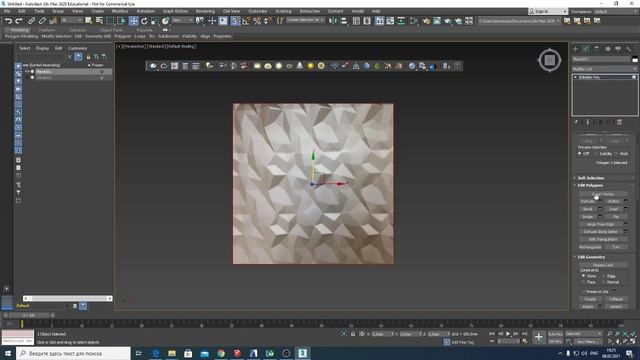The height and width of the screenshot is (360, 640).
Task: Open the Rendering menu
Action: click(x=205, y=11)
